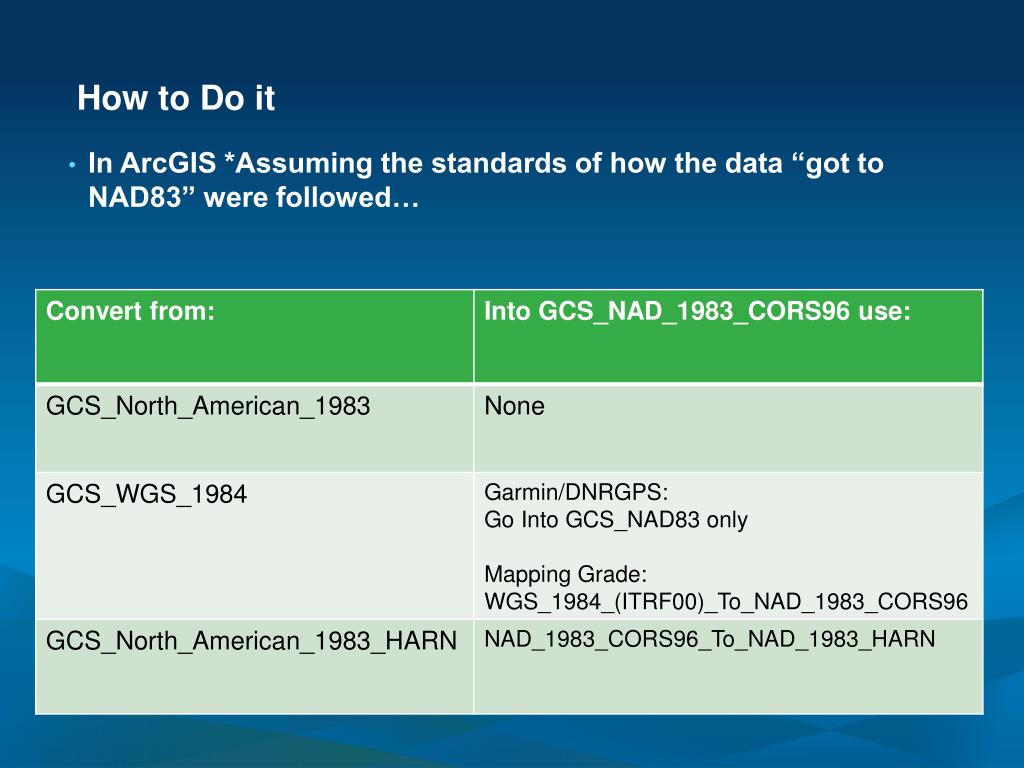This screenshot has height=768, width=1024.
Task: Click the 'Convert from:' header cell
Action: (255, 336)
